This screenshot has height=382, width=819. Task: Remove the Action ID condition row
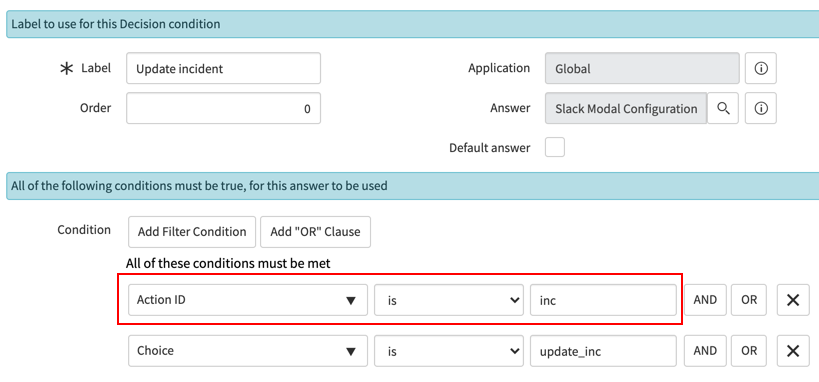(793, 300)
